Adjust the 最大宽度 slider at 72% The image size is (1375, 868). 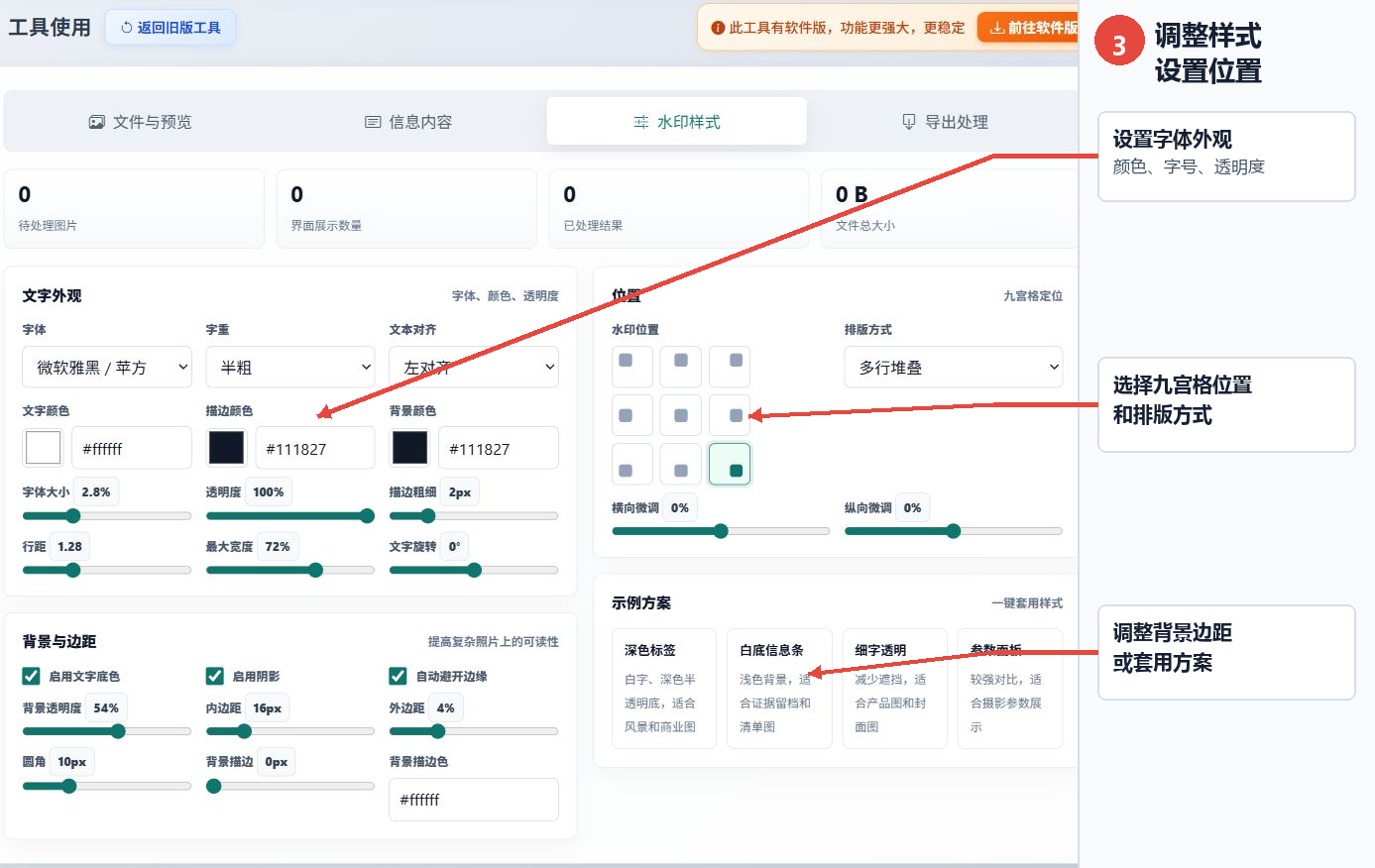(290, 570)
